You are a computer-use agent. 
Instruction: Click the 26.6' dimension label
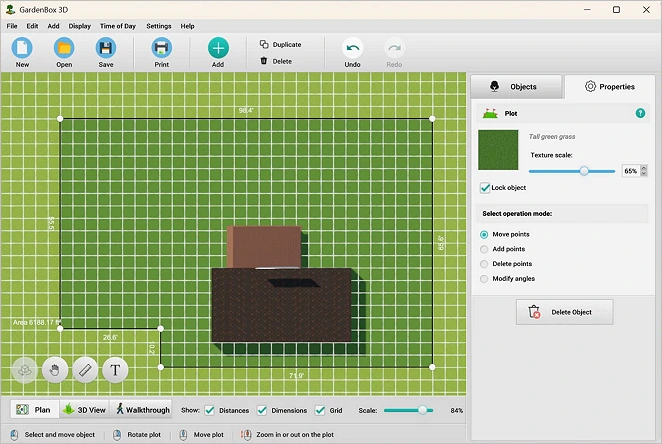point(111,337)
